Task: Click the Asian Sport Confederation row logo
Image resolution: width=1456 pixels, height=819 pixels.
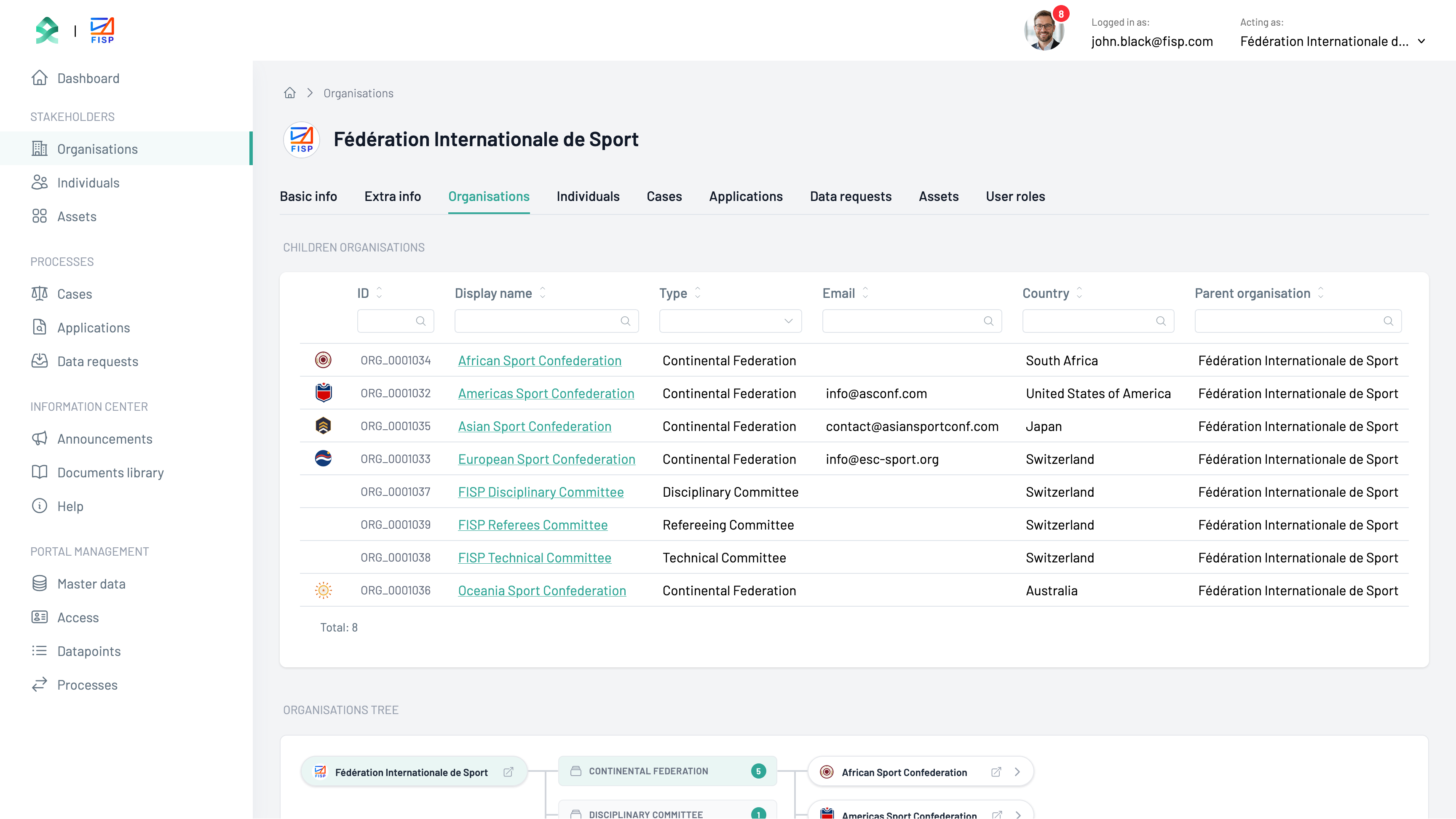Action: 323,426
